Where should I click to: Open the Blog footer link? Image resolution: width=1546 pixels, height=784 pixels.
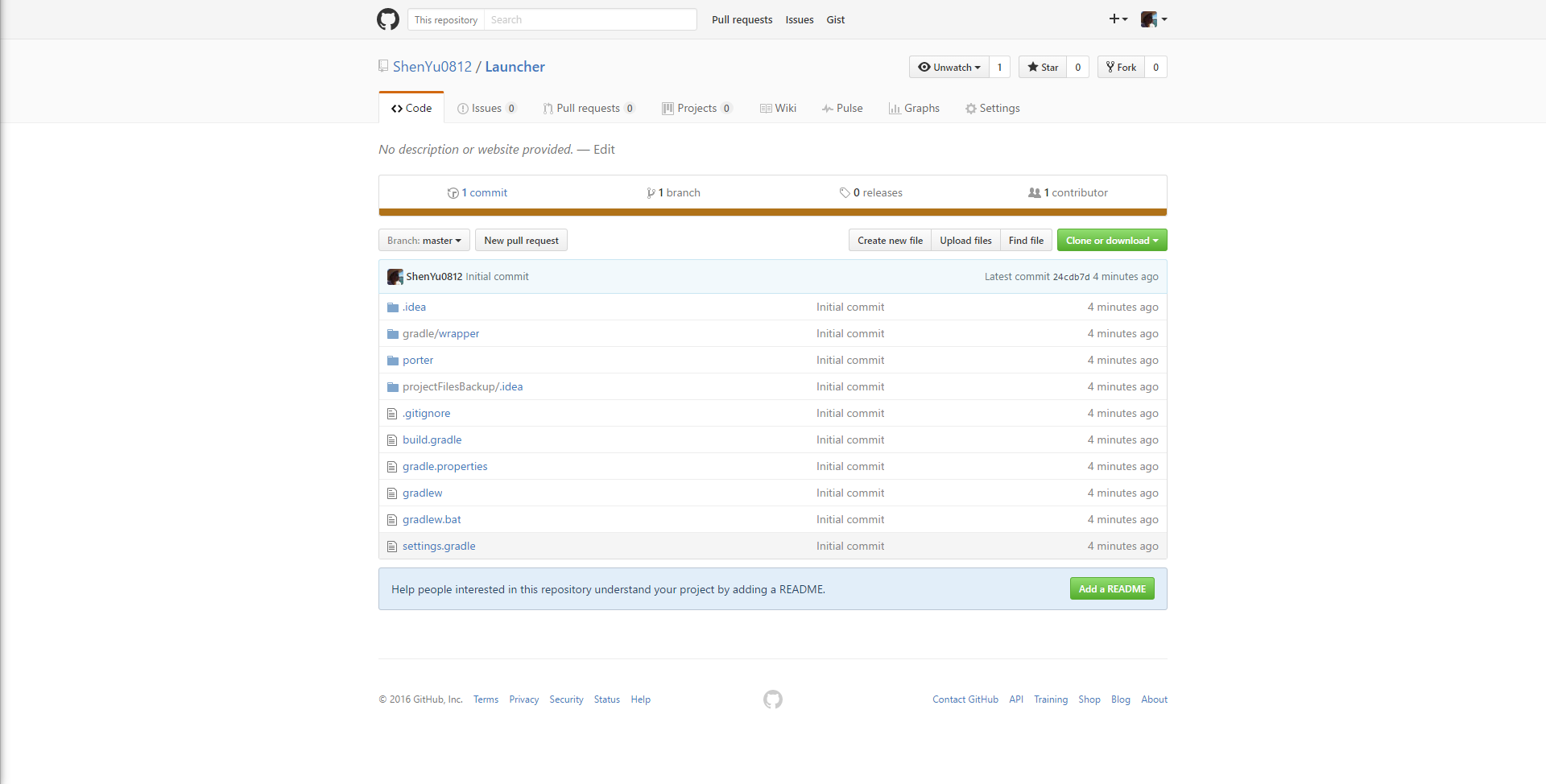pyautogui.click(x=1121, y=699)
